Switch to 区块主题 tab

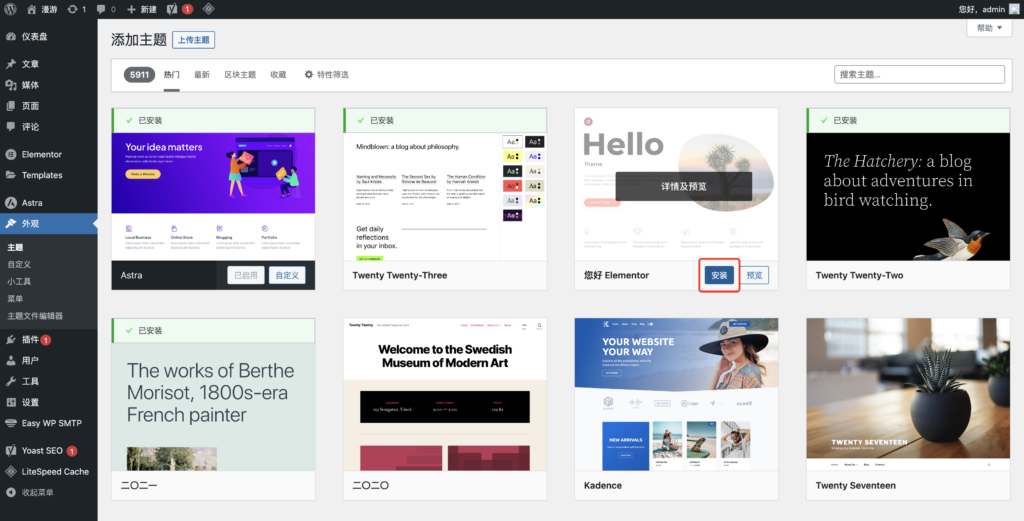tap(240, 74)
